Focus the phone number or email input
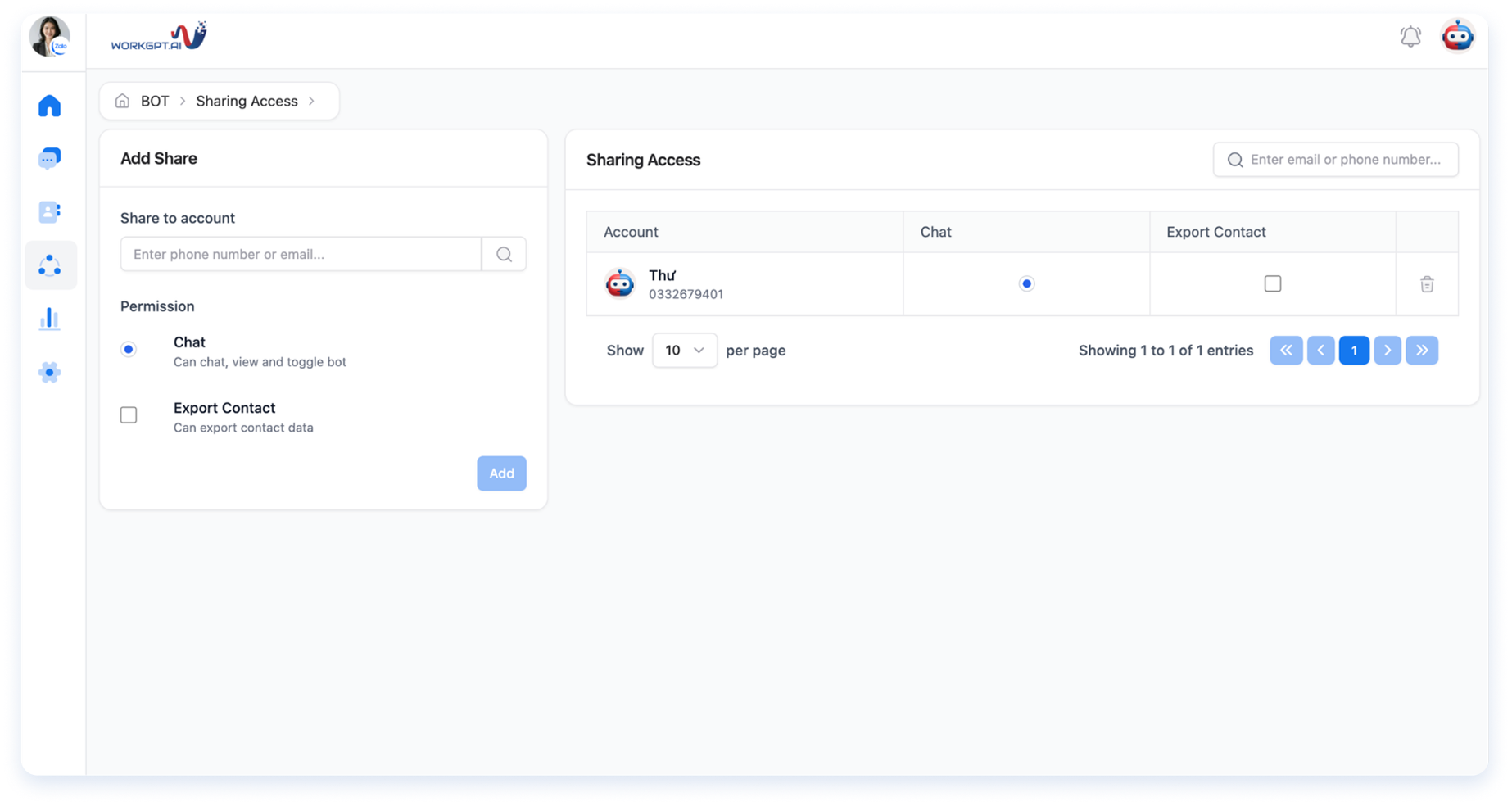This screenshot has height=806, width=1512. point(301,254)
